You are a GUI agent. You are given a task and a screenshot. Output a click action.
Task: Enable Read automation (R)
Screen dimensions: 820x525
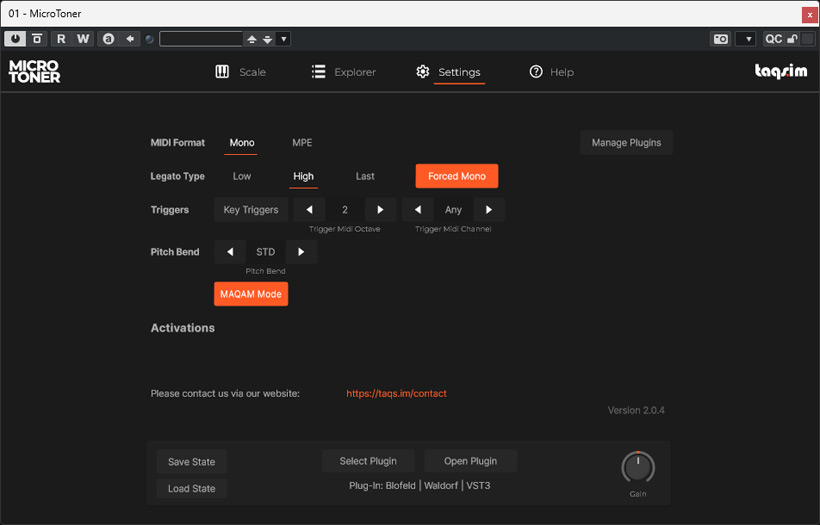(61, 39)
